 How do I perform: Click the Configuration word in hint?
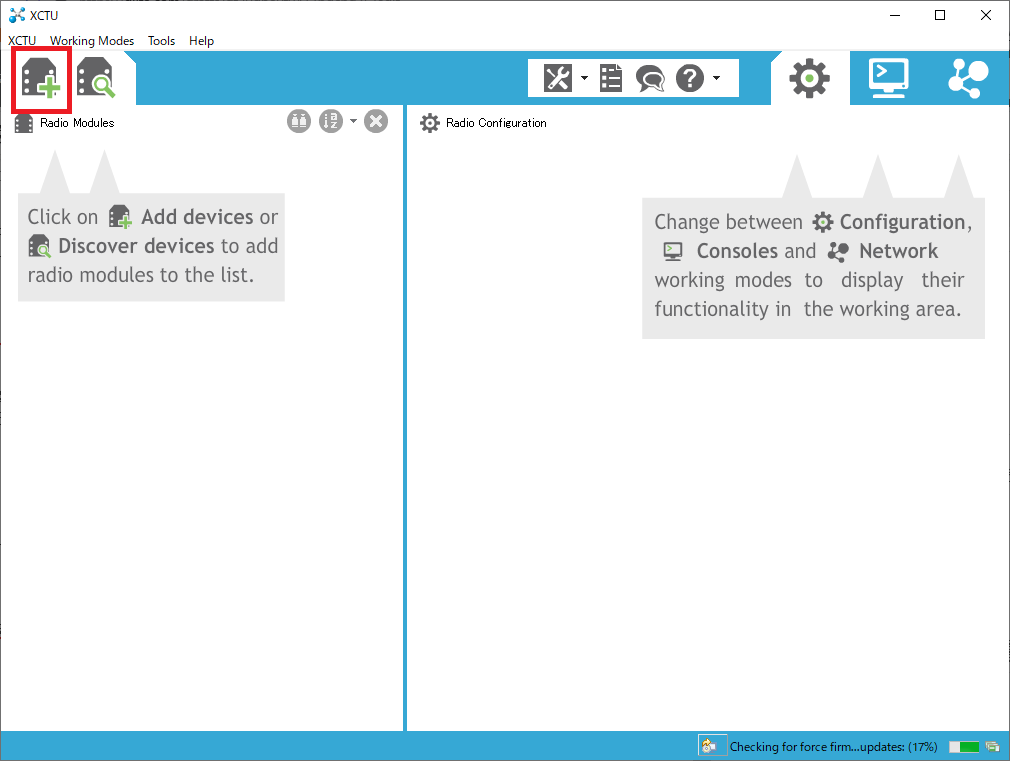pyautogui.click(x=902, y=222)
